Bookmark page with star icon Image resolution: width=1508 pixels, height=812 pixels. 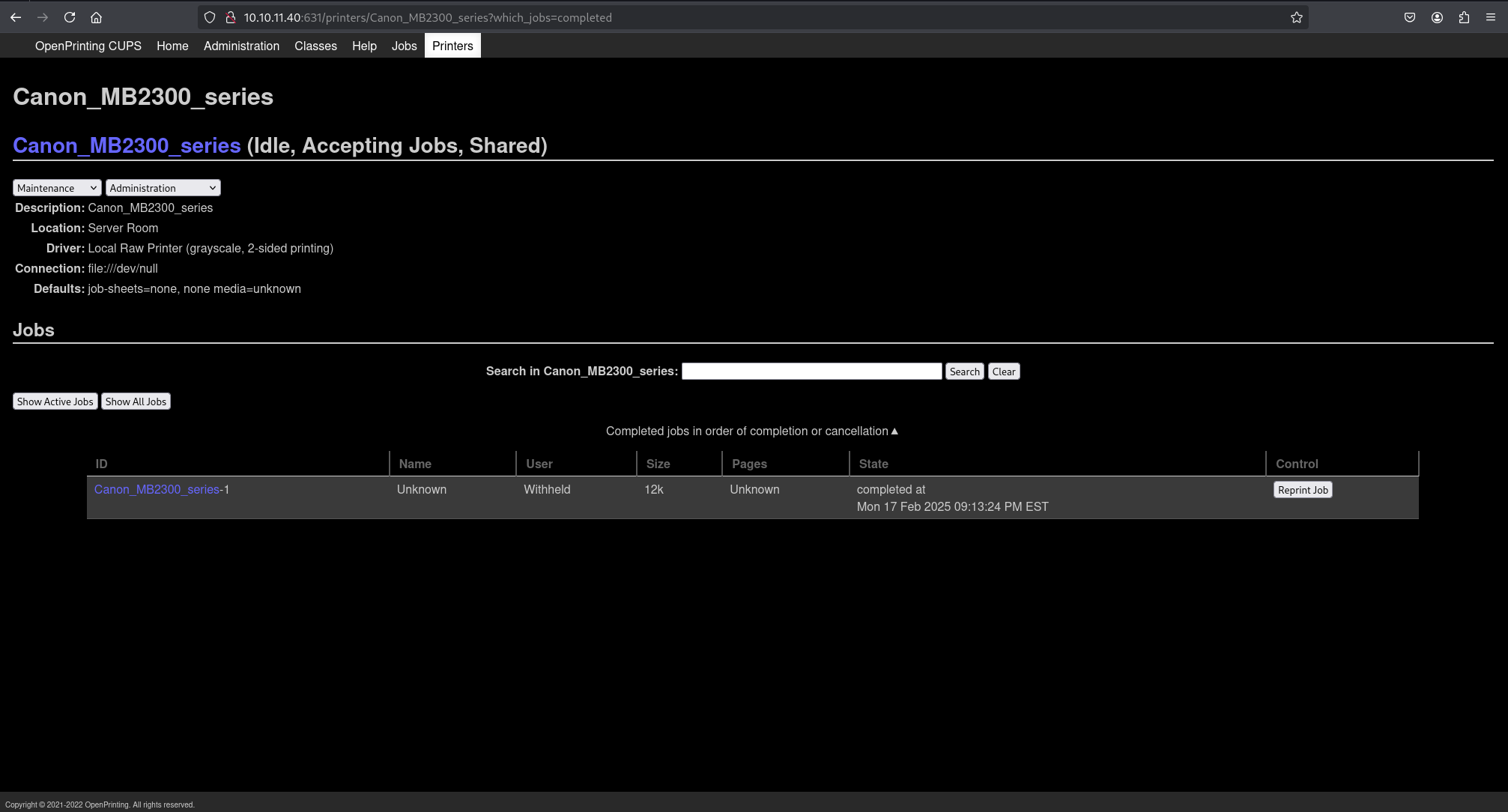click(1297, 17)
